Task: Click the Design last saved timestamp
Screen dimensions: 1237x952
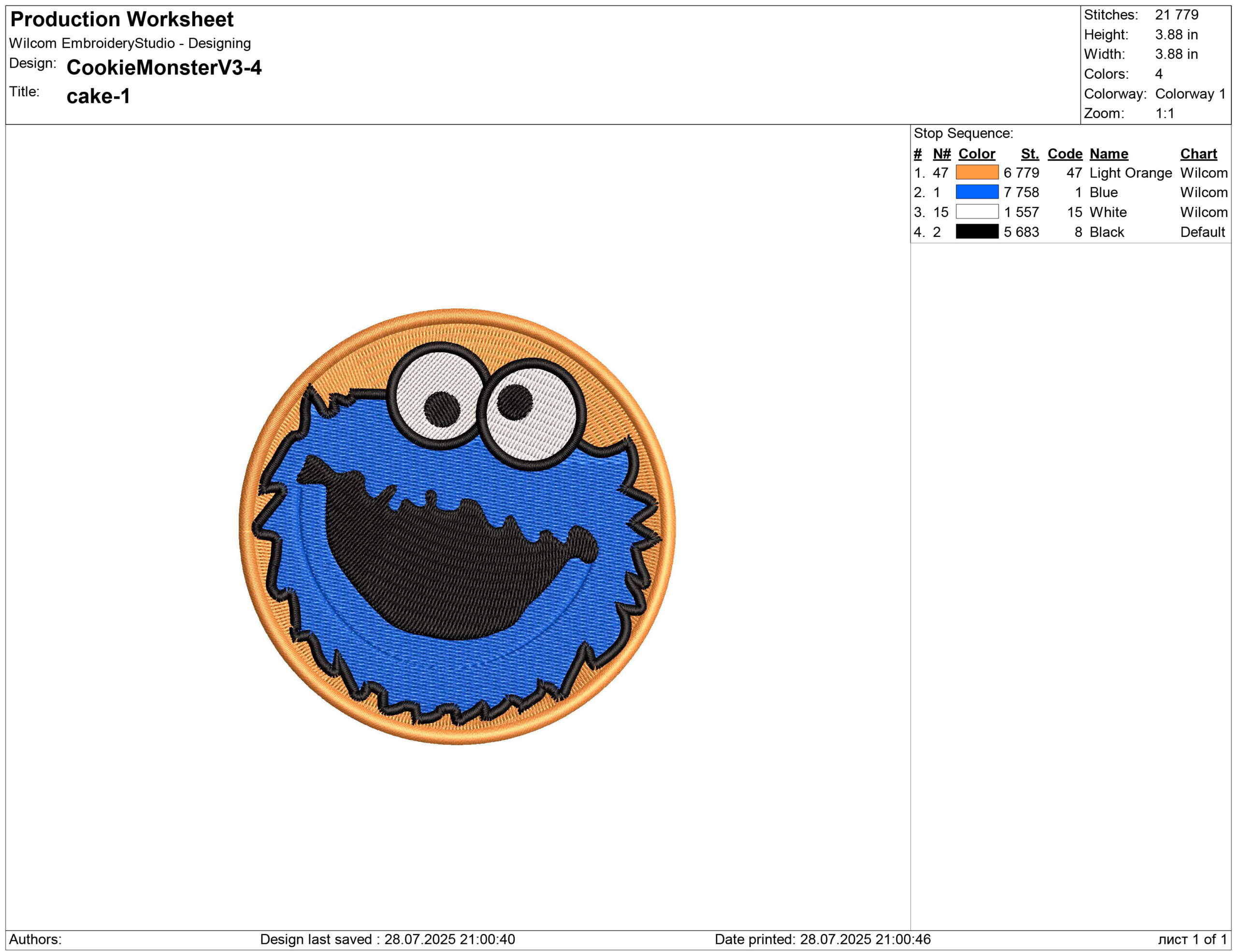Action: pyautogui.click(x=388, y=939)
